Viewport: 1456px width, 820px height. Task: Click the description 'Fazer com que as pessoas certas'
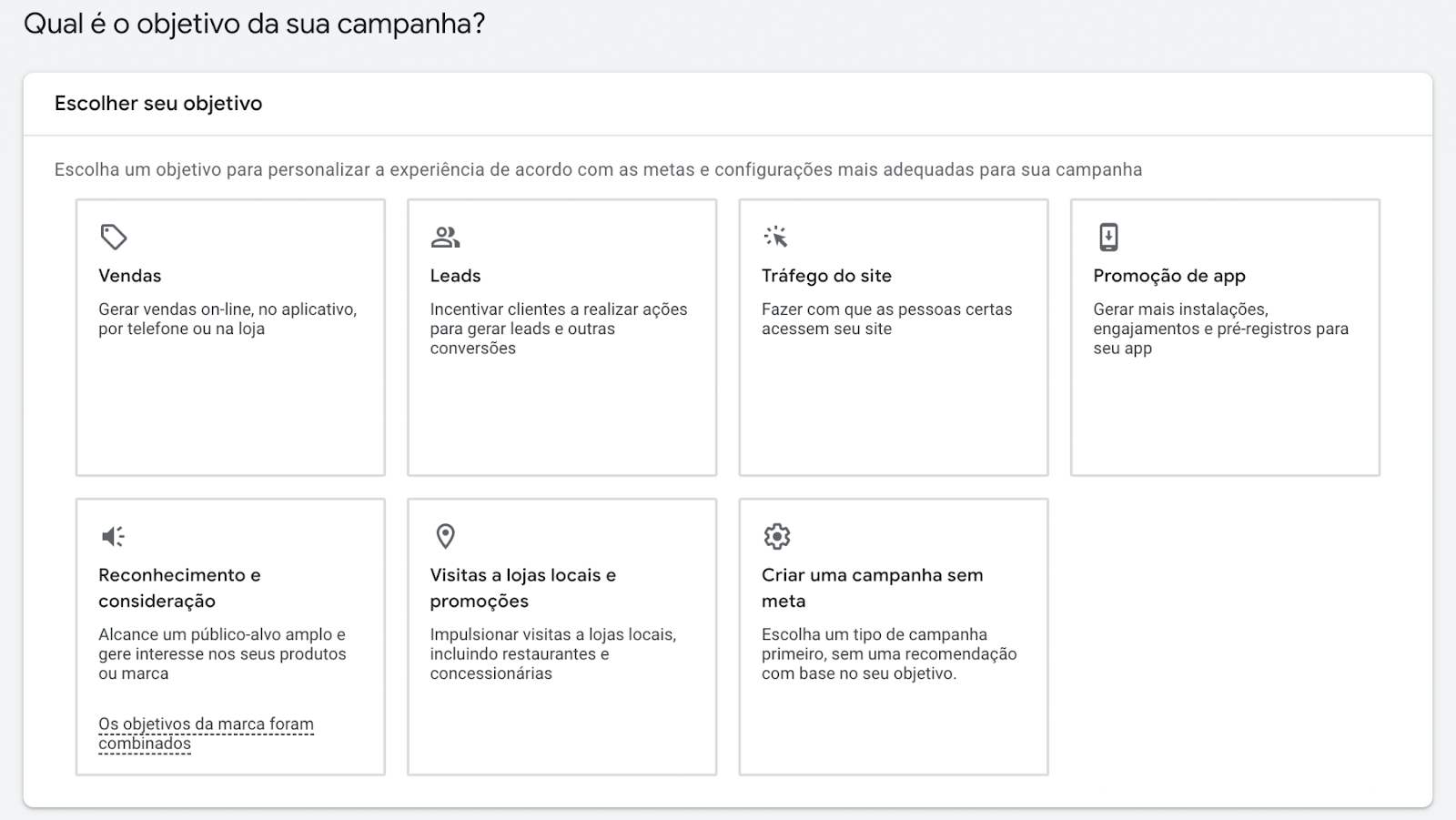pyautogui.click(x=887, y=309)
